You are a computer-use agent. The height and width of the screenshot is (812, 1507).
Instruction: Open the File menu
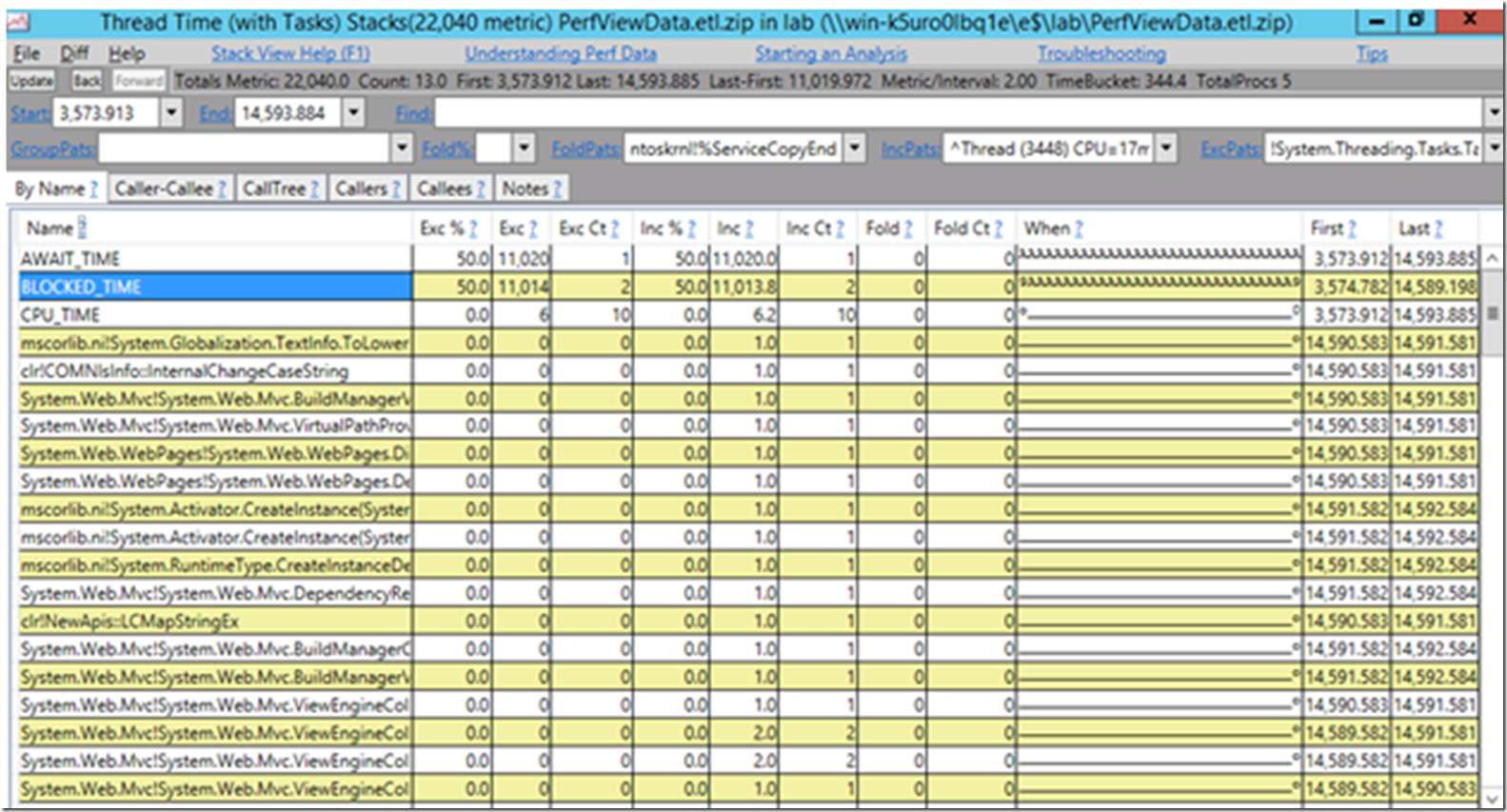pyautogui.click(x=26, y=53)
